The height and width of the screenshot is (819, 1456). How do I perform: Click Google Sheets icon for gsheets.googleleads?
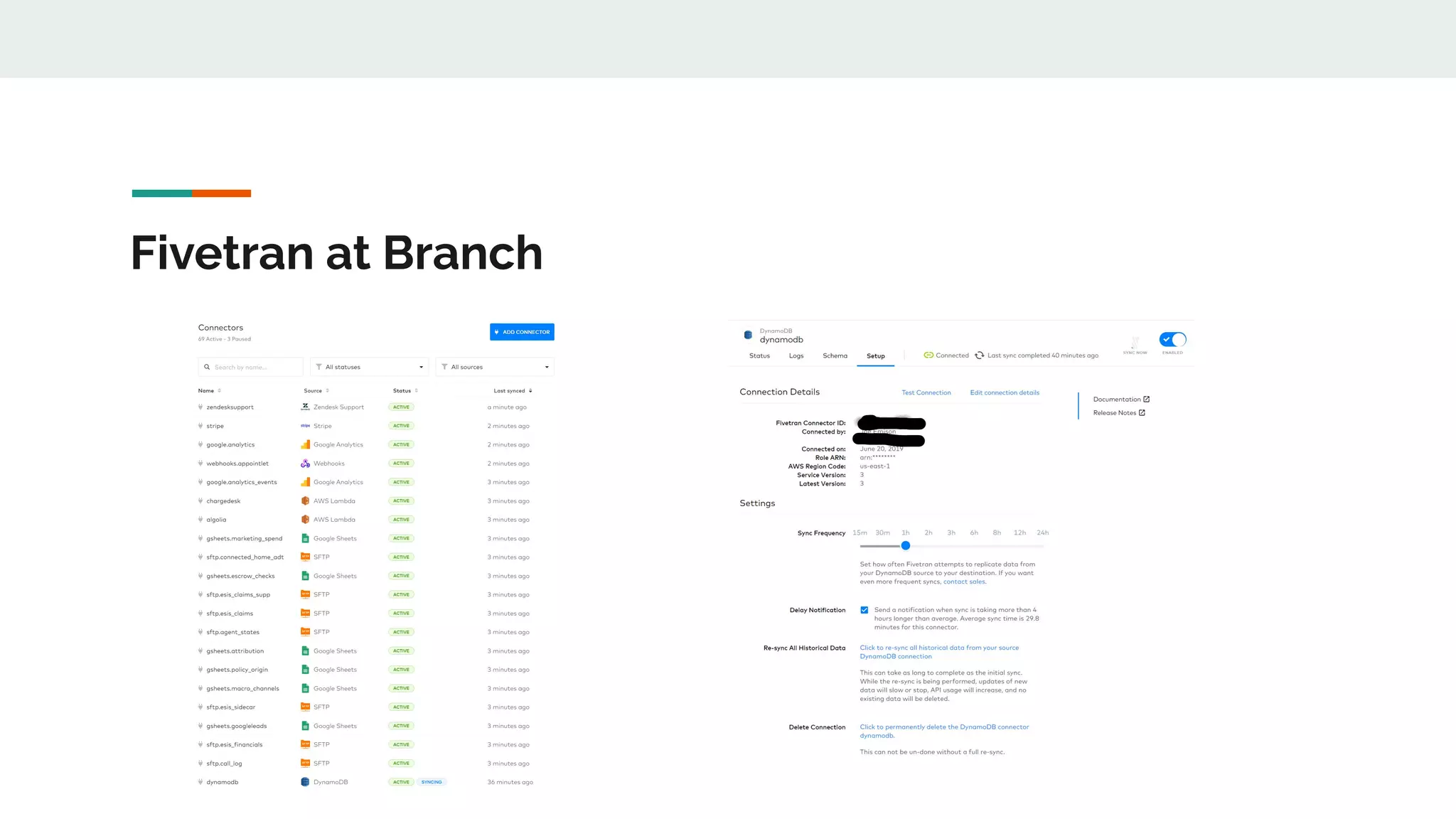305,726
